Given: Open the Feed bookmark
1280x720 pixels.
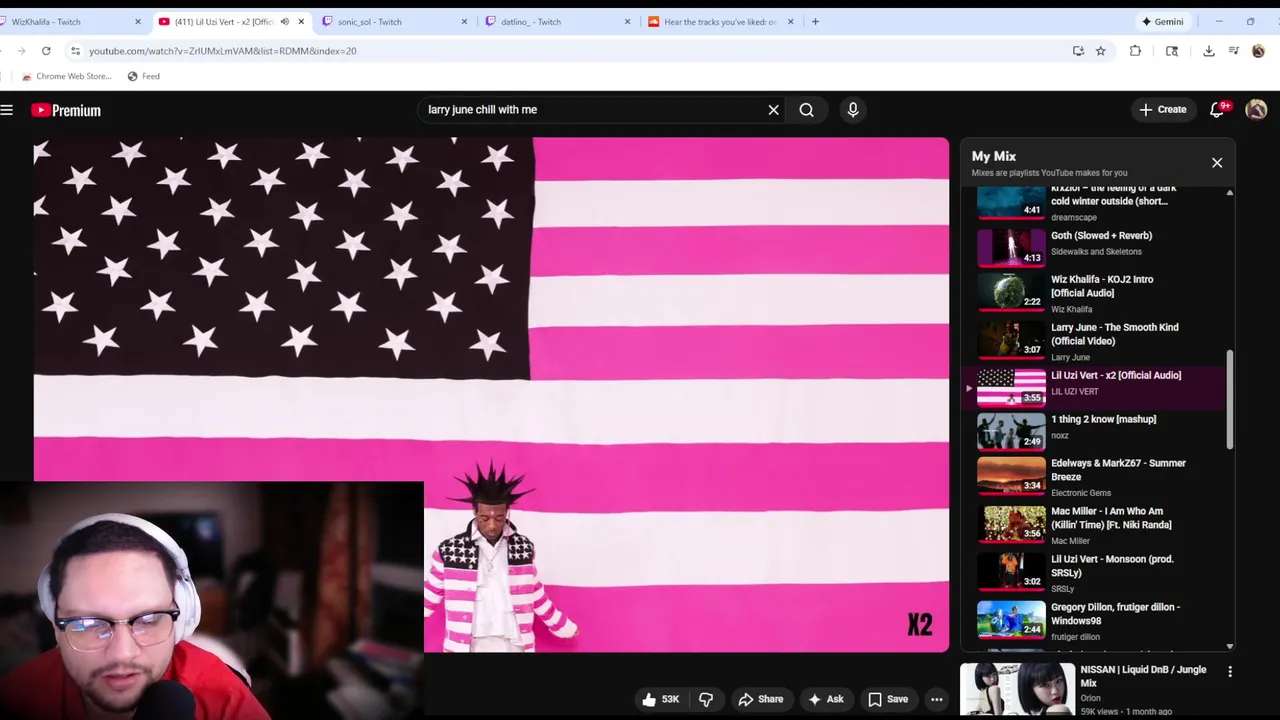Looking at the screenshot, I should point(143,76).
